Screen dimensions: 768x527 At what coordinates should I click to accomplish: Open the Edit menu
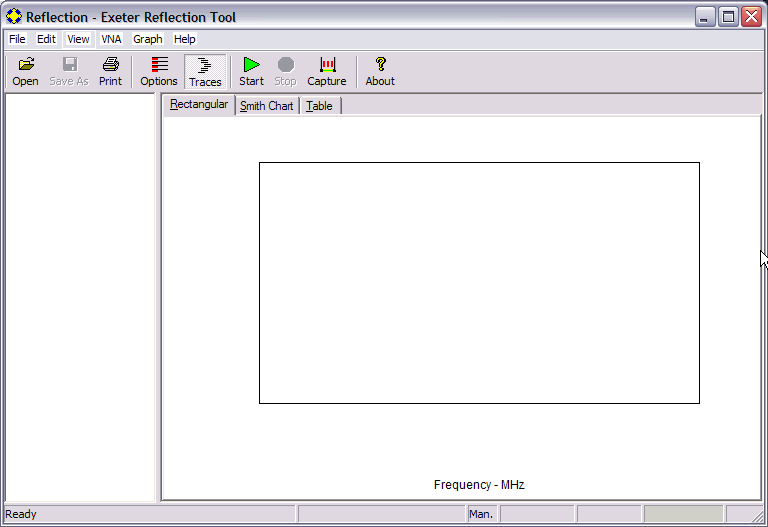point(47,39)
